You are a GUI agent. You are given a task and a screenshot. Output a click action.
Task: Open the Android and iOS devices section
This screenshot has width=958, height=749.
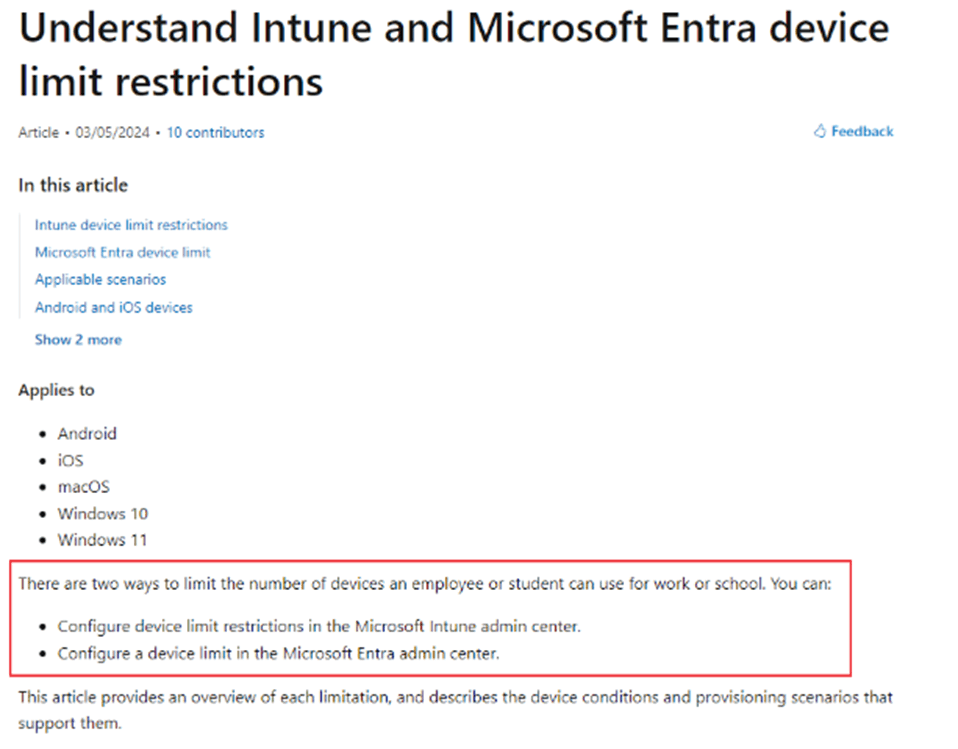tap(113, 307)
